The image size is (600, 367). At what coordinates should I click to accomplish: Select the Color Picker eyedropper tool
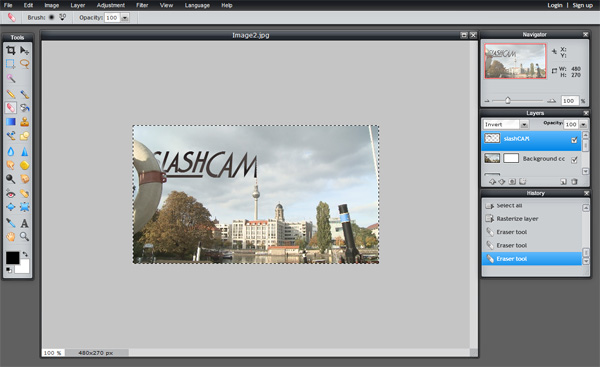click(x=11, y=223)
